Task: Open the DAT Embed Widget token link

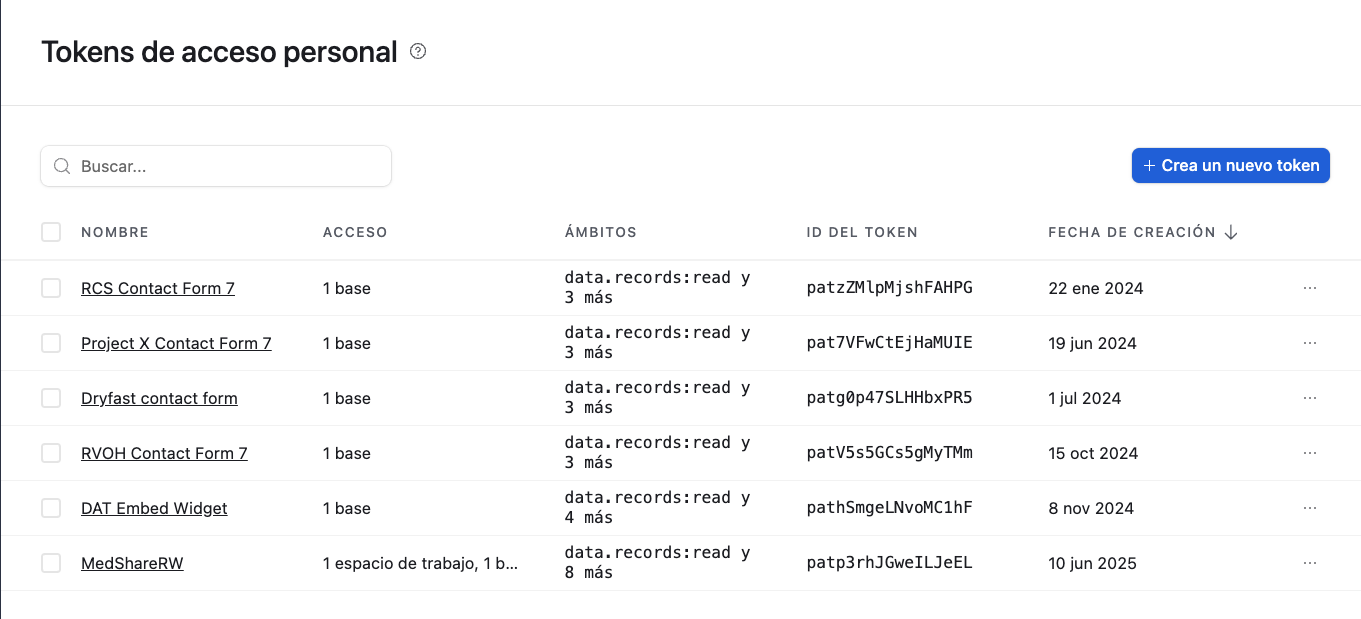Action: coord(154,508)
